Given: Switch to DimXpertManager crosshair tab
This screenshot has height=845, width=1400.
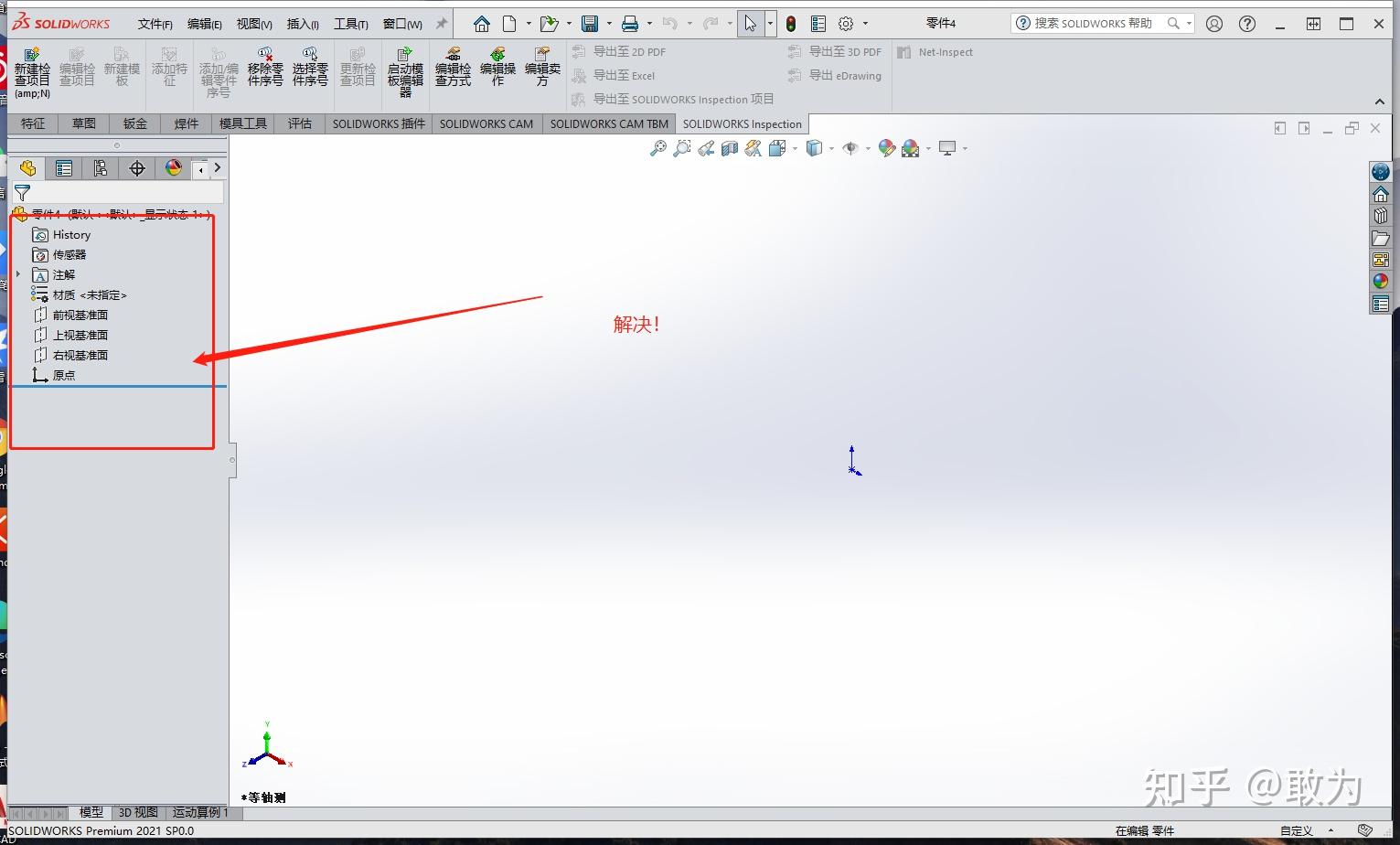Looking at the screenshot, I should click(137, 168).
